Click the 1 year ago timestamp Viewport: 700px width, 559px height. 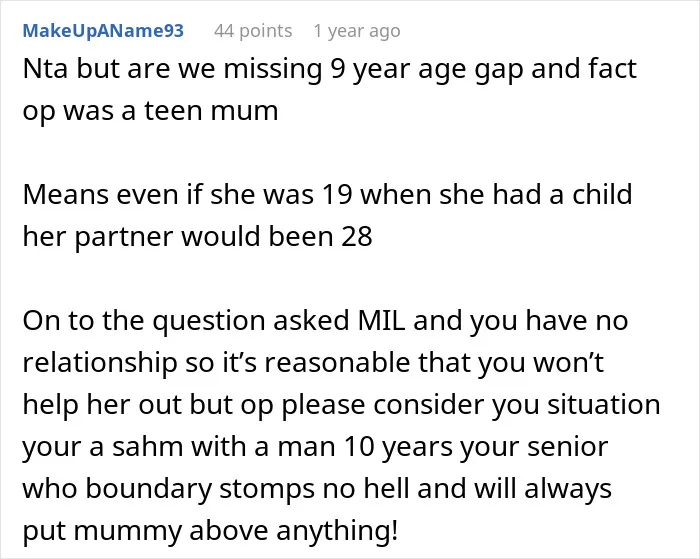pos(357,31)
